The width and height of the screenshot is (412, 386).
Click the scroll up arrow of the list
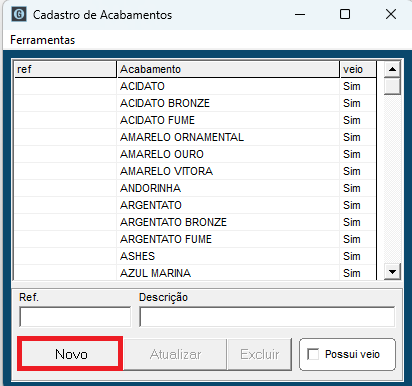click(x=392, y=69)
